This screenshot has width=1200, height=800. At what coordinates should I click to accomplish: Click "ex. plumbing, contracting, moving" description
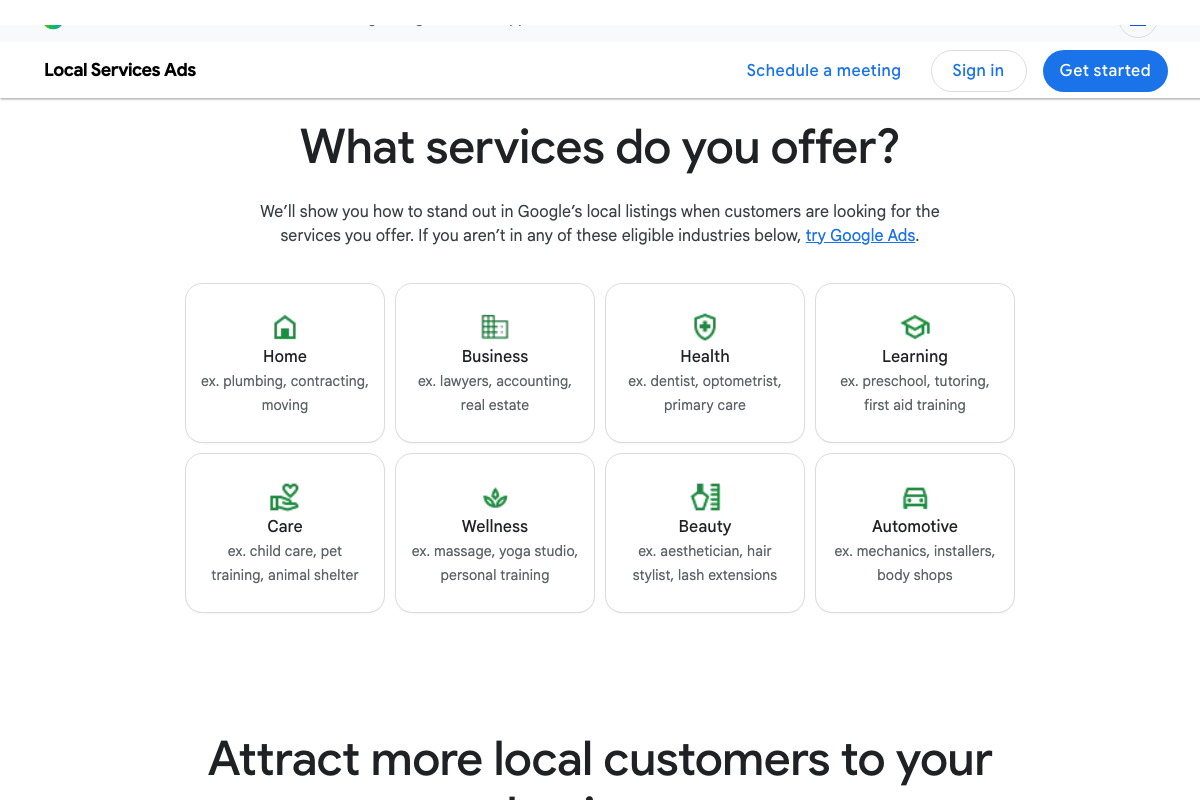(285, 393)
